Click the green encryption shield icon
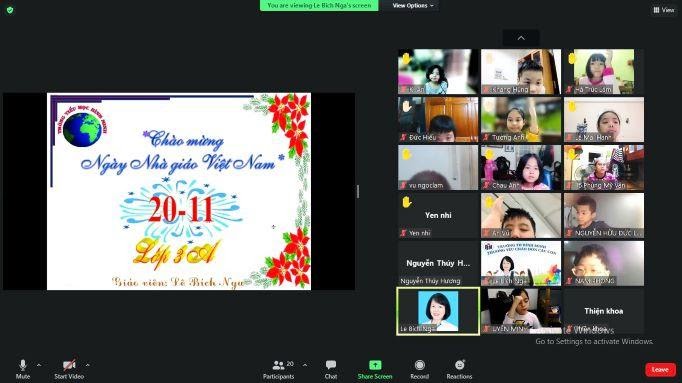682x383 pixels. [x=10, y=10]
